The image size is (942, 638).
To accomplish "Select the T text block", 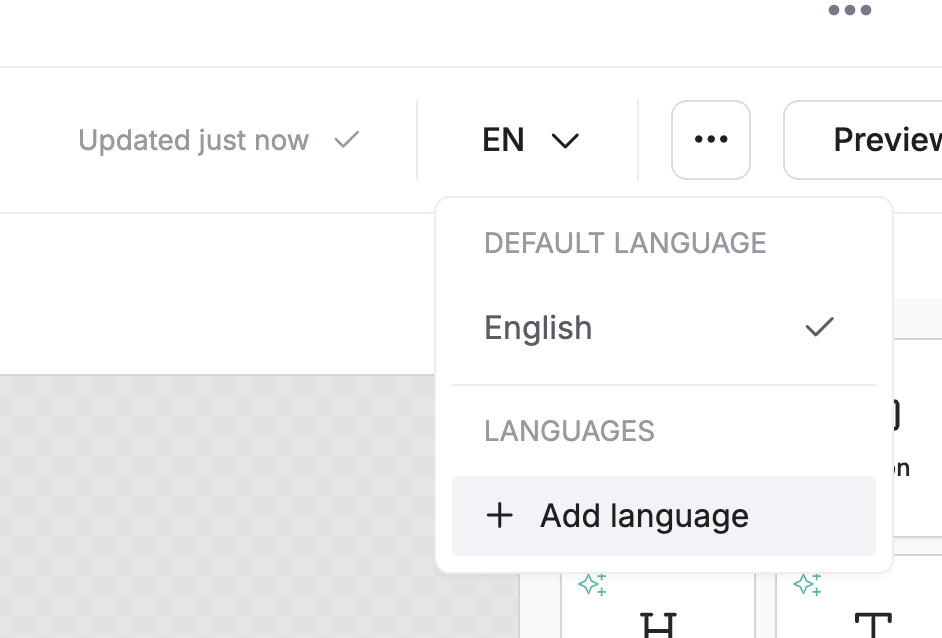I will coord(873,620).
